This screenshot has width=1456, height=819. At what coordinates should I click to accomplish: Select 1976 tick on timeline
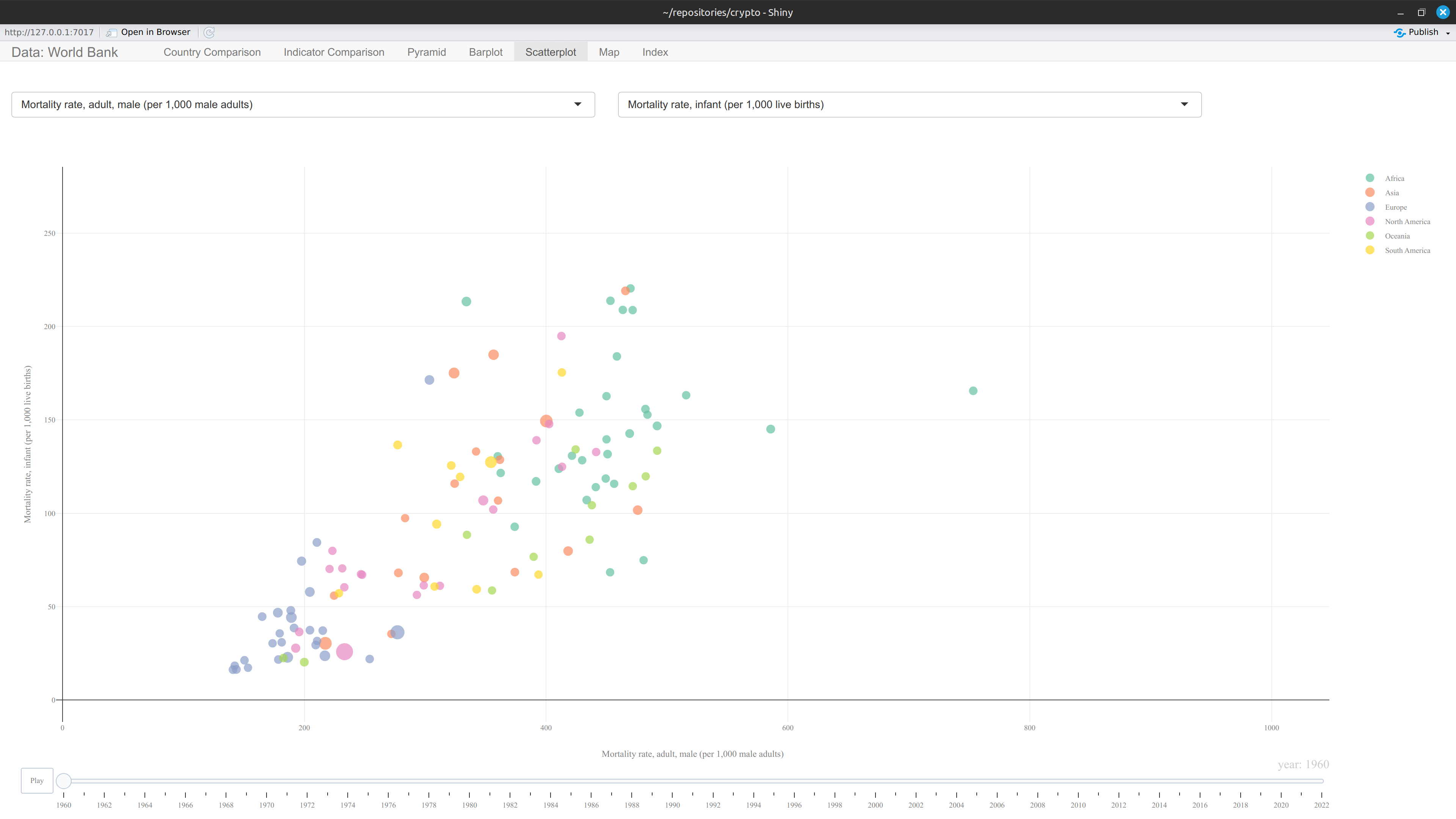(x=388, y=804)
